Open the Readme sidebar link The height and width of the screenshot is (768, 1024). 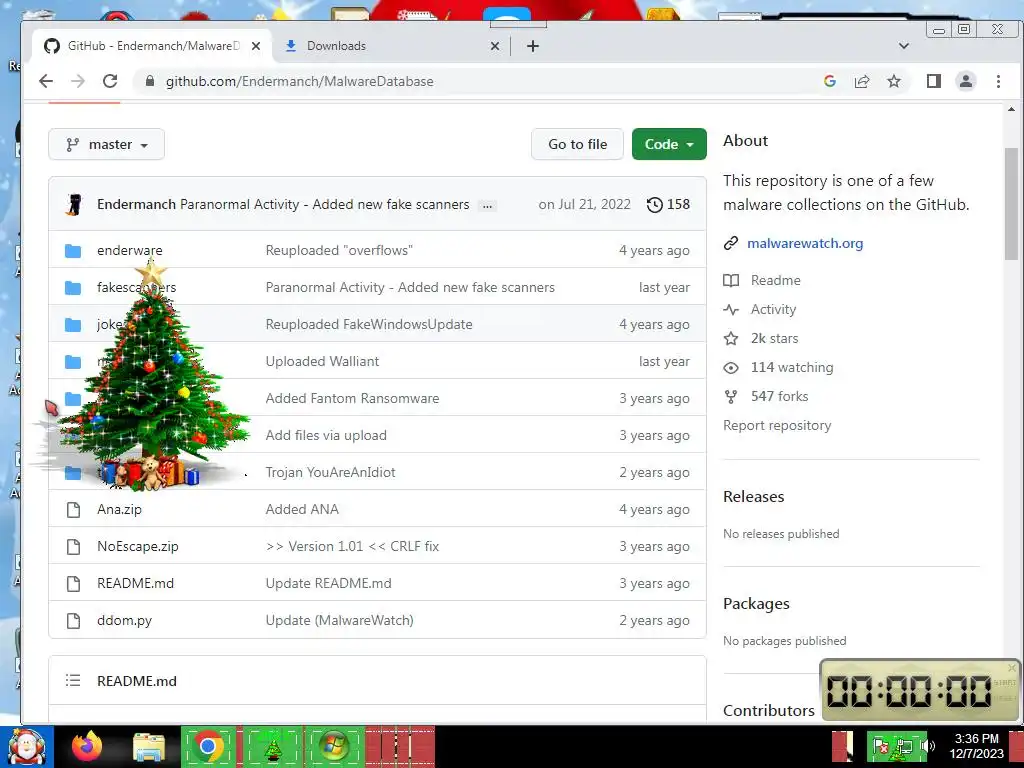tap(775, 280)
